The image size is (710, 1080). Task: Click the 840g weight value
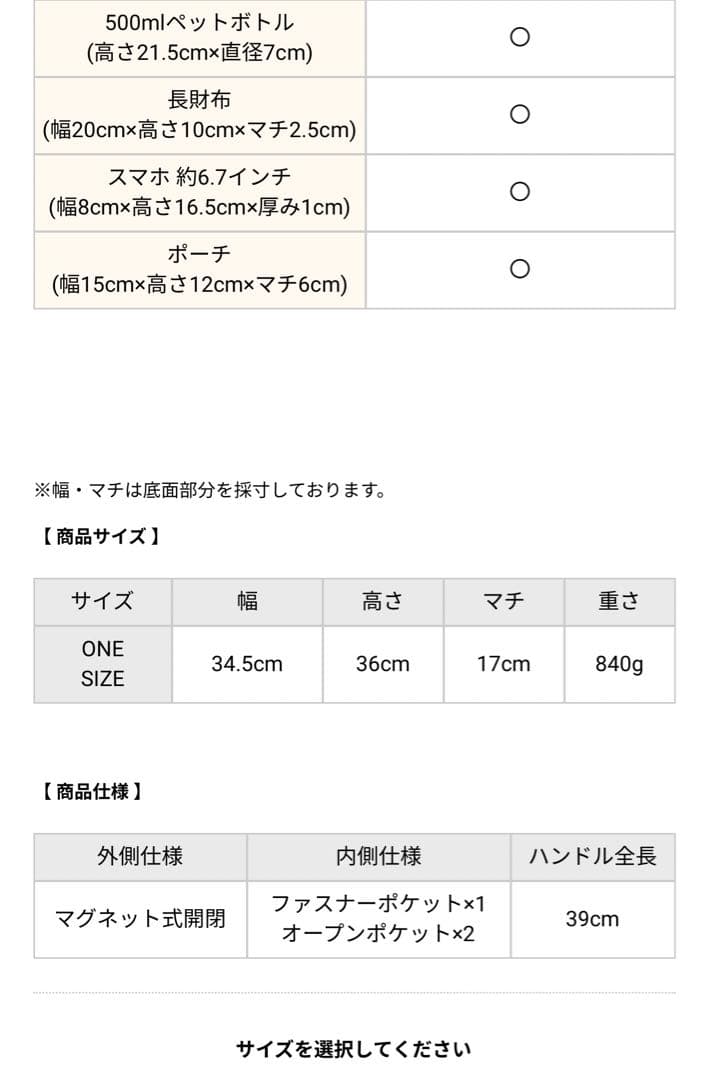click(619, 664)
